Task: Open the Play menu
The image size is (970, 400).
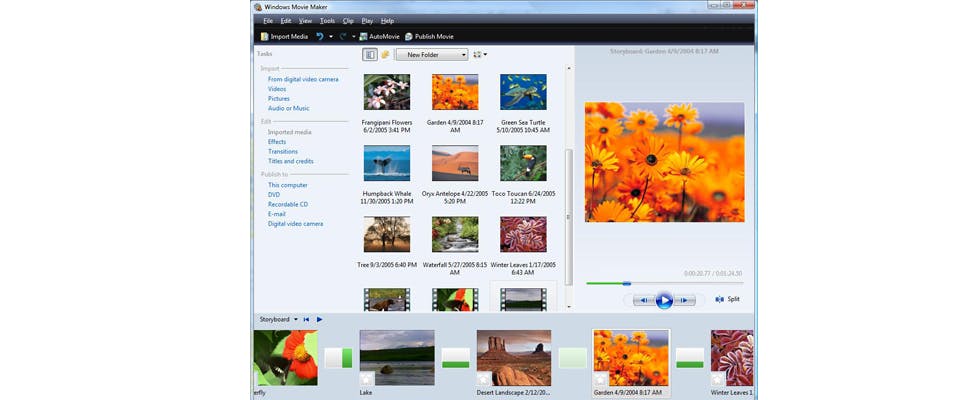Action: tap(367, 21)
